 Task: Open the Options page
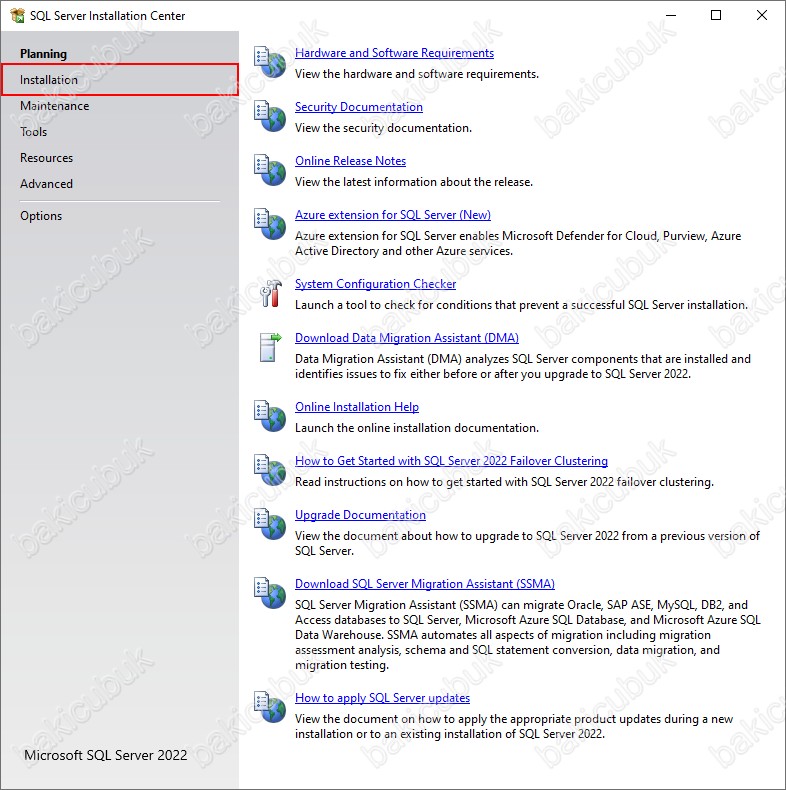click(41, 216)
